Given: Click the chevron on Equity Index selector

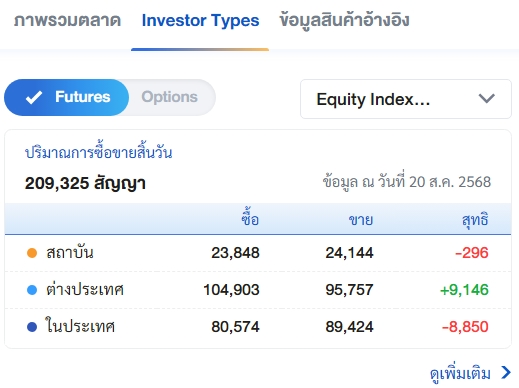Looking at the screenshot, I should tap(486, 99).
